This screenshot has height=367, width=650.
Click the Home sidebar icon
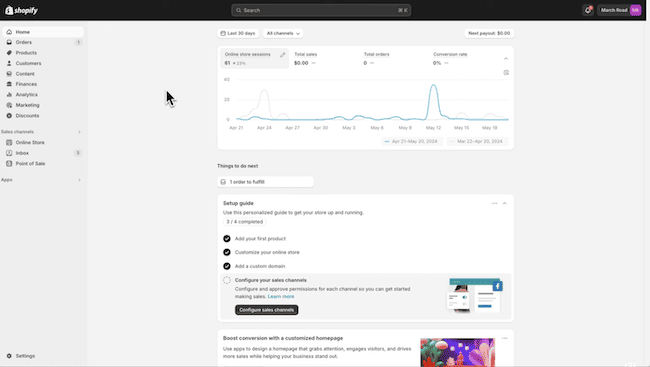pos(9,32)
